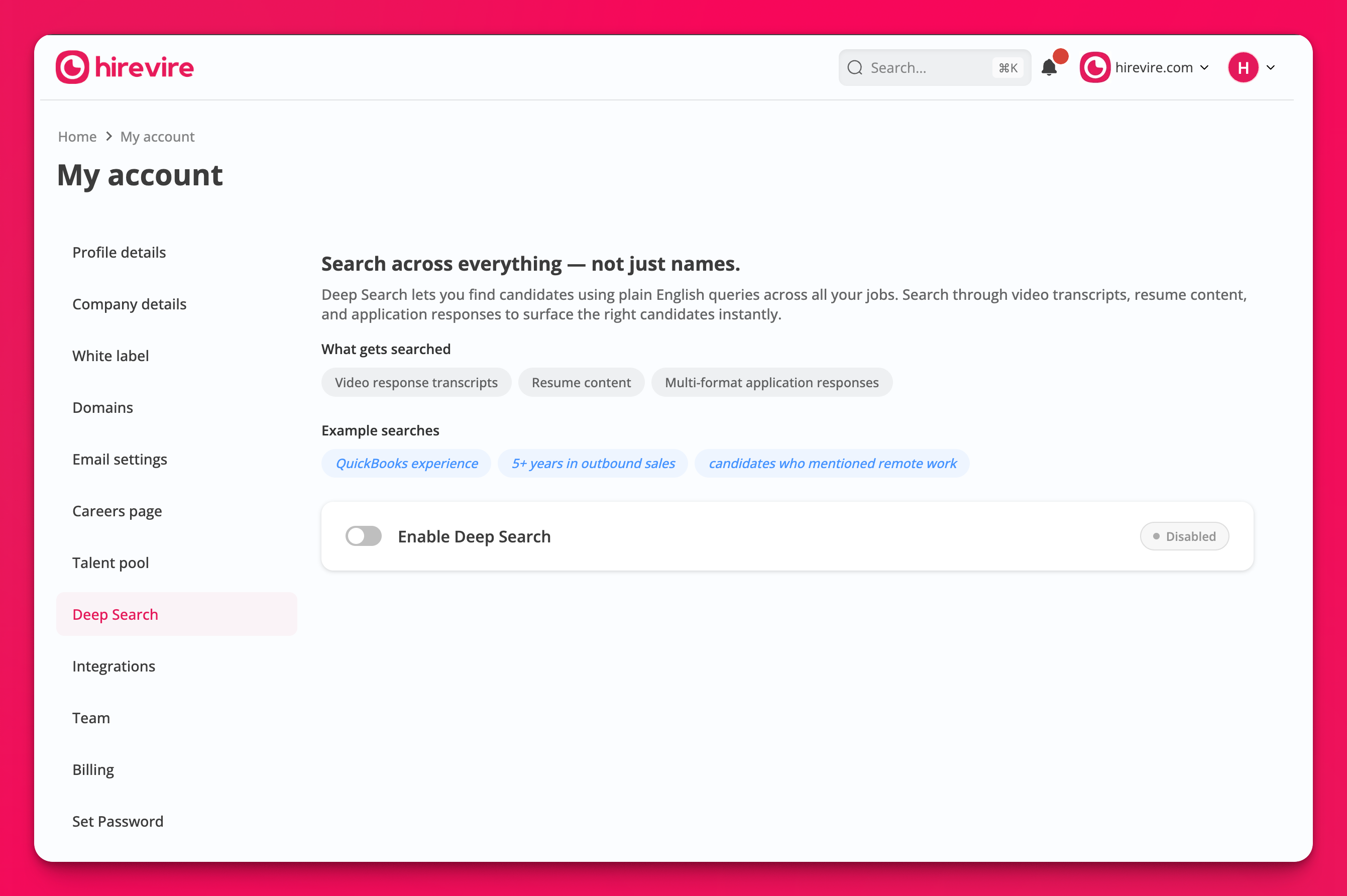
Task: Go to Team settings
Action: [91, 718]
